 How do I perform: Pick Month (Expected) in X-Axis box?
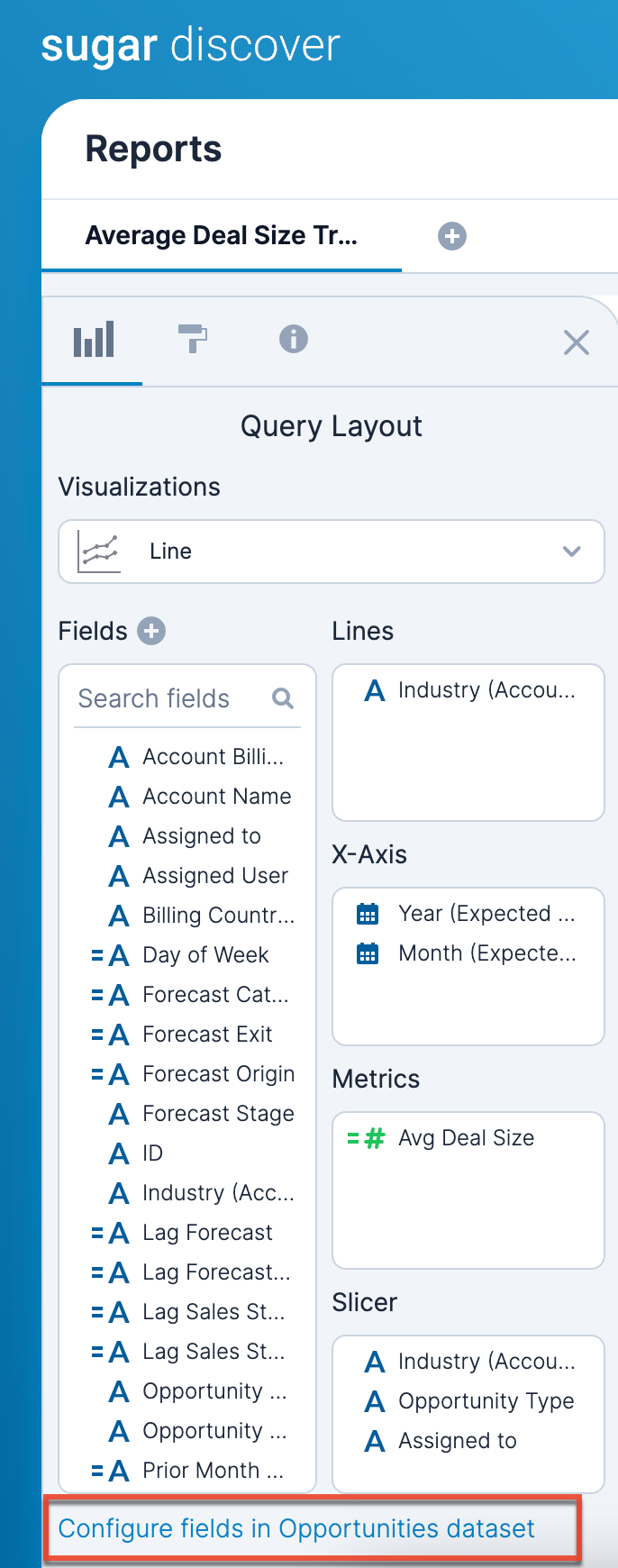point(486,953)
